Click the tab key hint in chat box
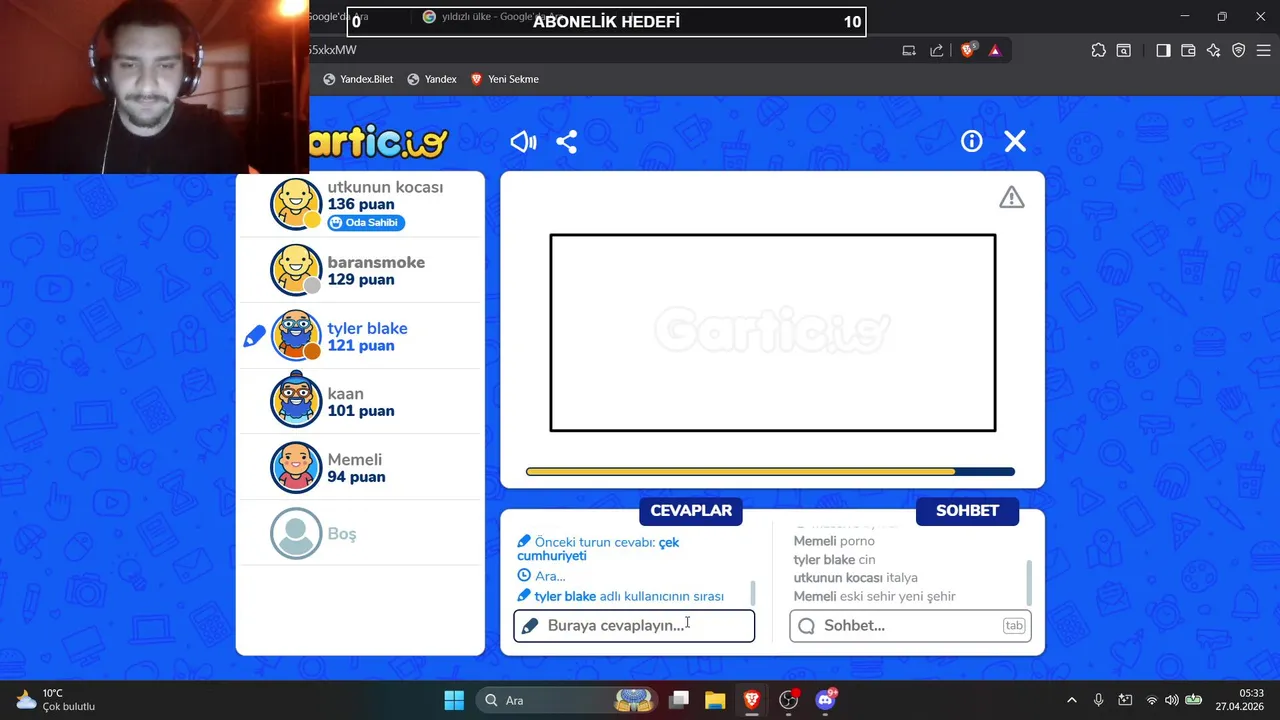This screenshot has width=1280, height=720. click(1014, 626)
